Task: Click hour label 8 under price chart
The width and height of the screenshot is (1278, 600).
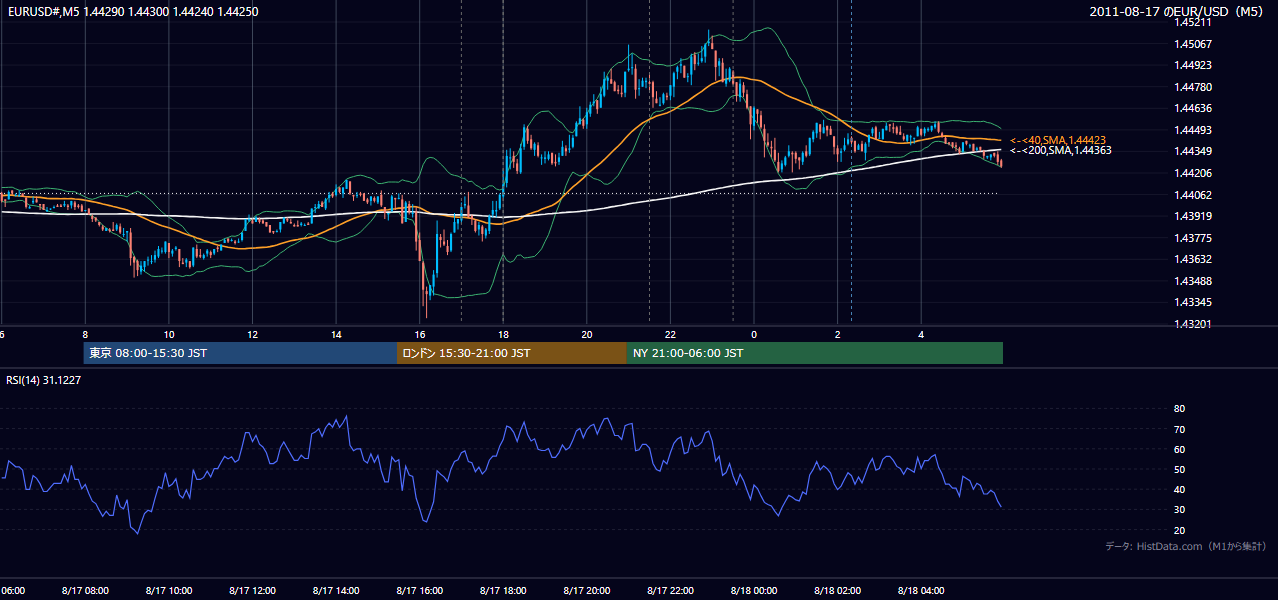Action: tap(85, 334)
